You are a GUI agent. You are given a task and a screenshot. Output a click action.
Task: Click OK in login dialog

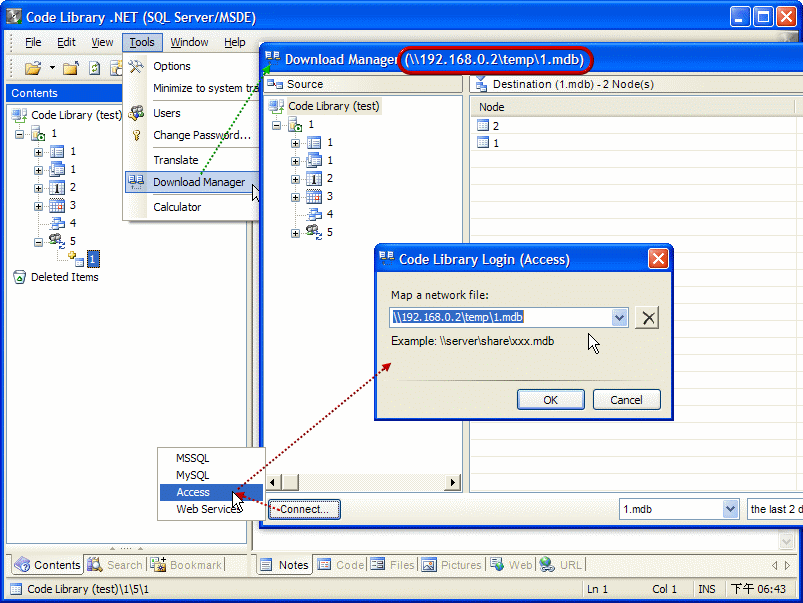pos(551,400)
